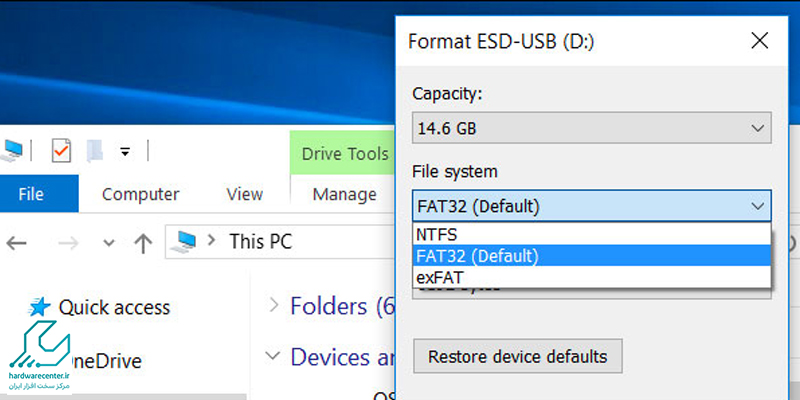Open the Customize Quick Access Toolbar dropdown

(x=125, y=152)
